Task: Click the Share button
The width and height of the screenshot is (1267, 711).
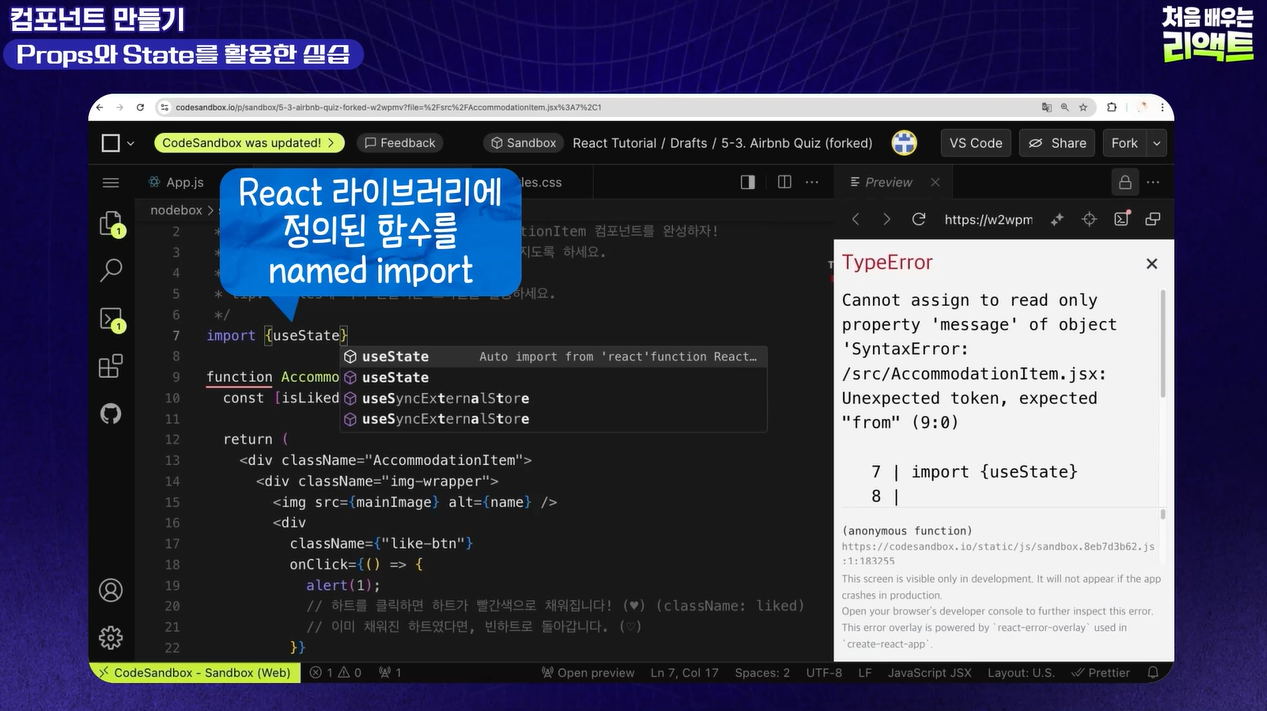Action: 1058,143
